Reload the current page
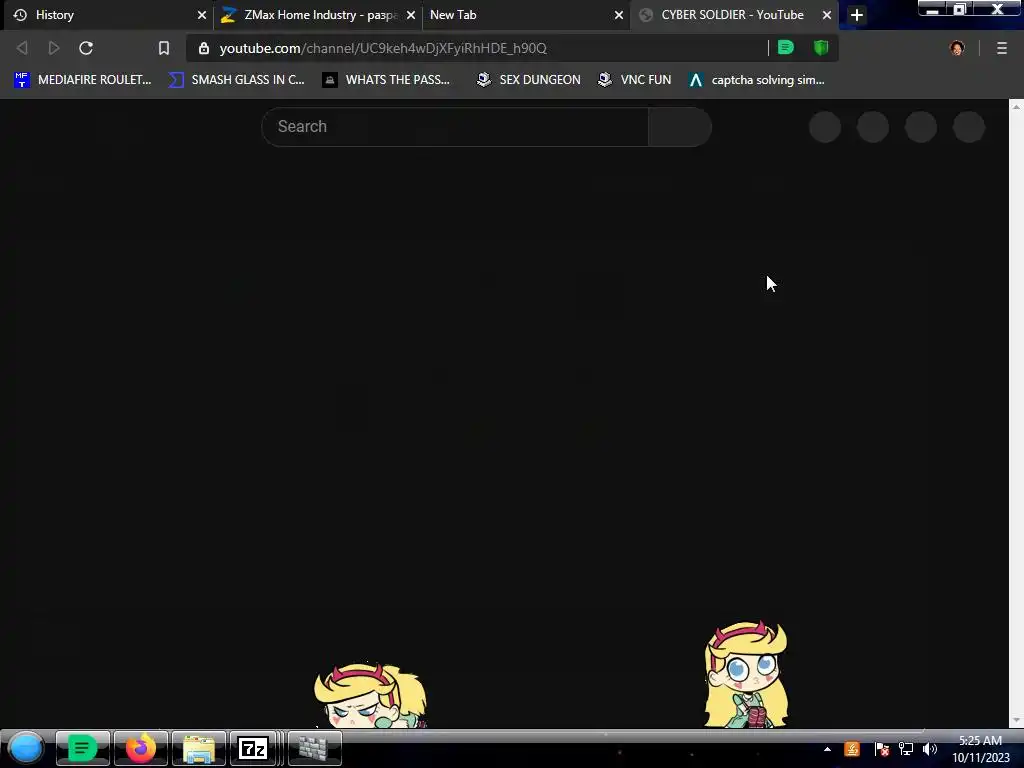The width and height of the screenshot is (1024, 768). click(x=86, y=48)
